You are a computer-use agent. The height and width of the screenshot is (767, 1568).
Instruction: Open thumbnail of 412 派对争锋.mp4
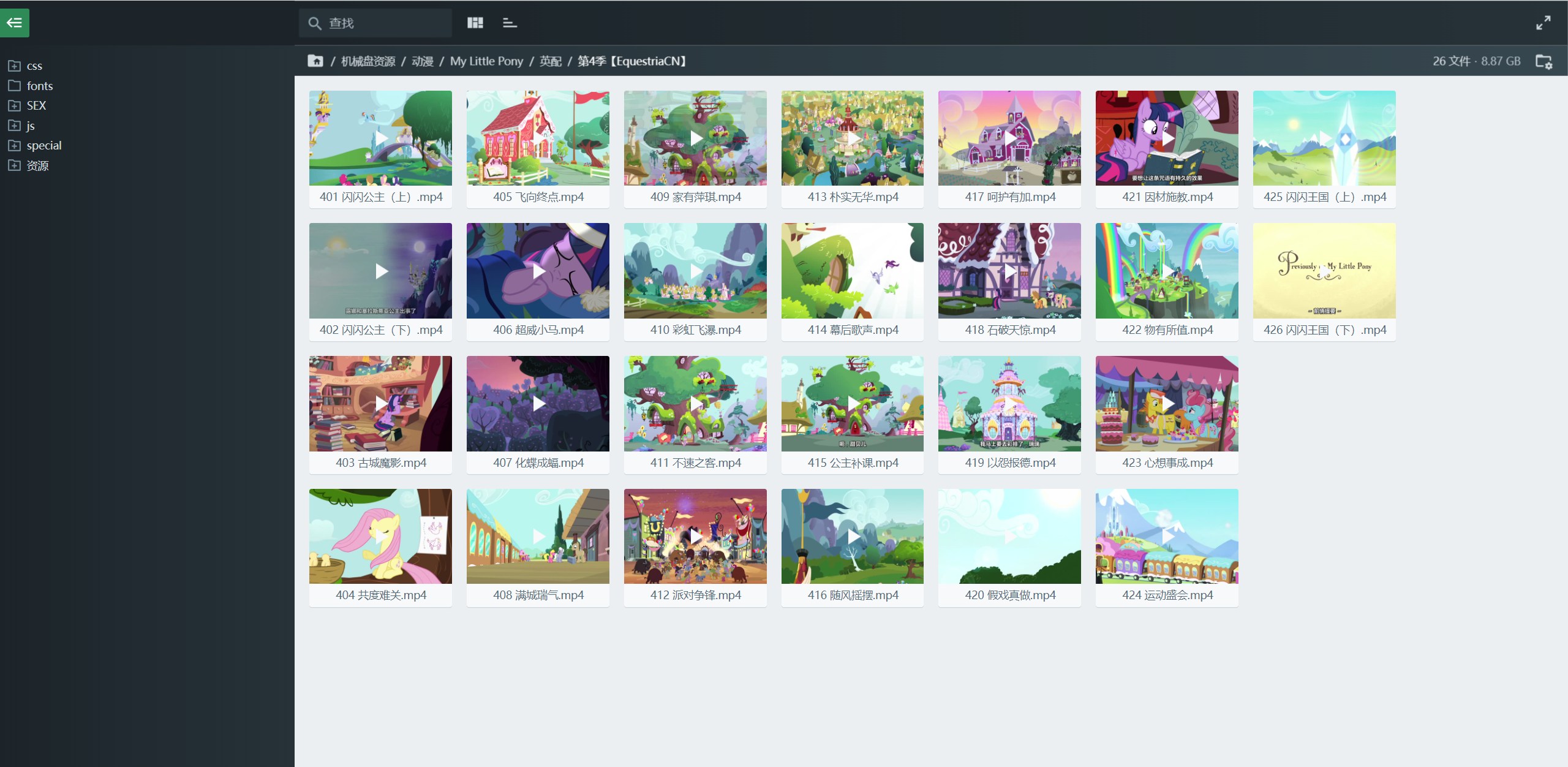695,536
